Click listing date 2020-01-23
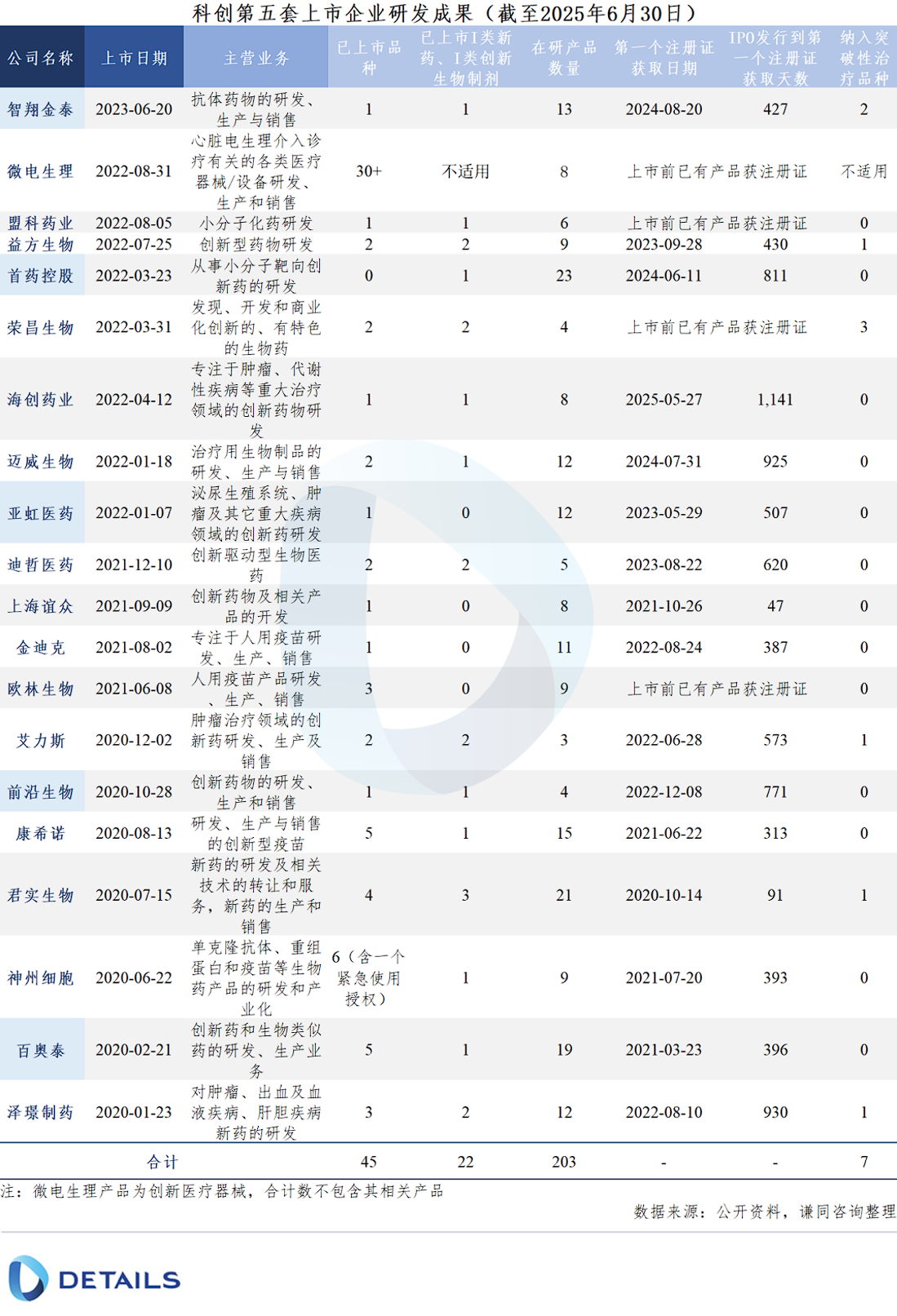The image size is (897, 1316). pyautogui.click(x=134, y=1112)
